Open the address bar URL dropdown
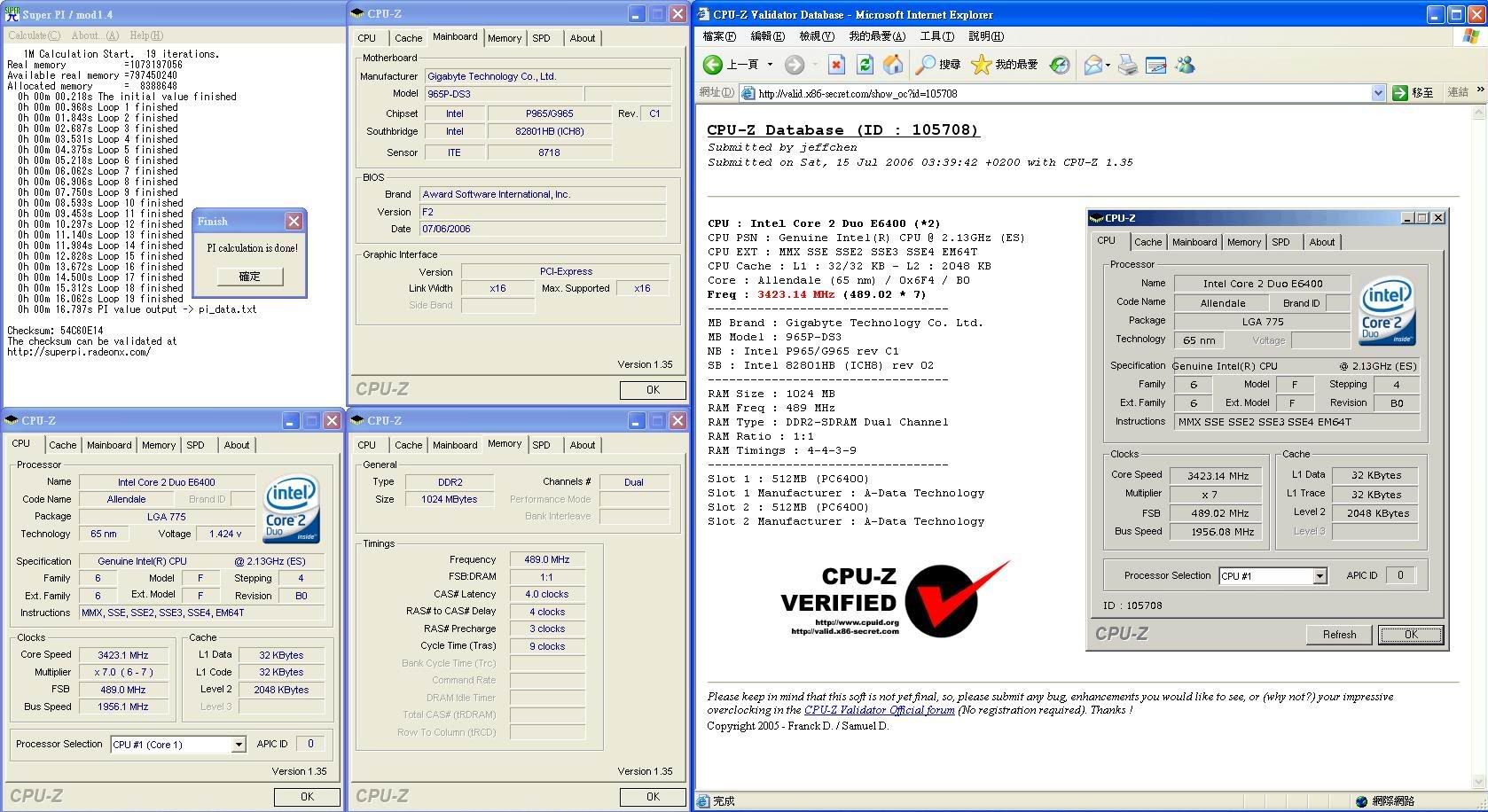Viewport: 1488px width, 812px height. [1377, 93]
